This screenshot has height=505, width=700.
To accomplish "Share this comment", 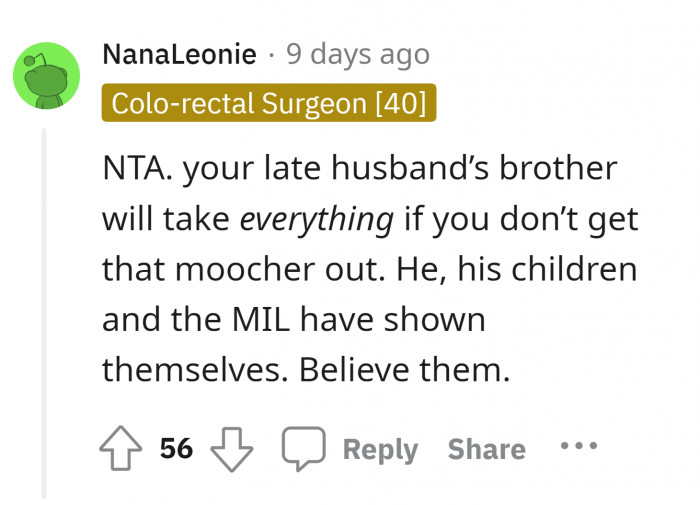I will [x=486, y=449].
